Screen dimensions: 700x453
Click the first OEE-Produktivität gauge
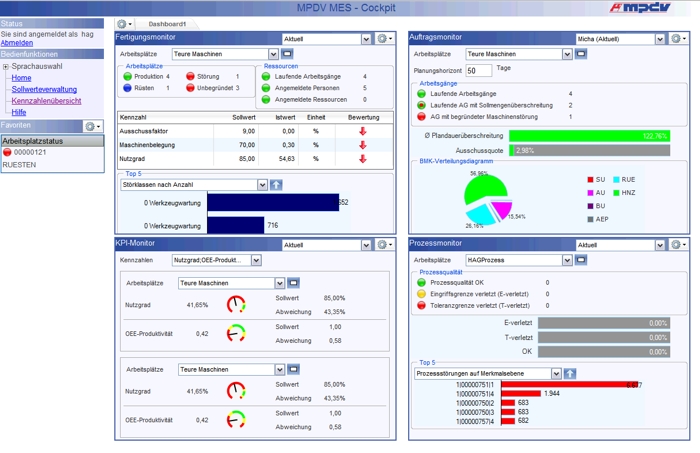[x=236, y=333]
